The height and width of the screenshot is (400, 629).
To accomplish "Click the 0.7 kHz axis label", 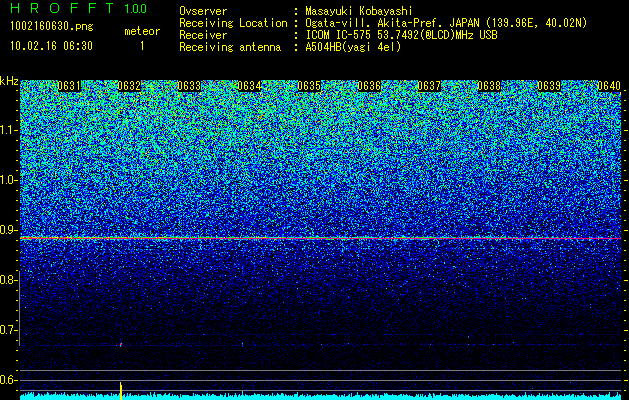I will tap(8, 330).
